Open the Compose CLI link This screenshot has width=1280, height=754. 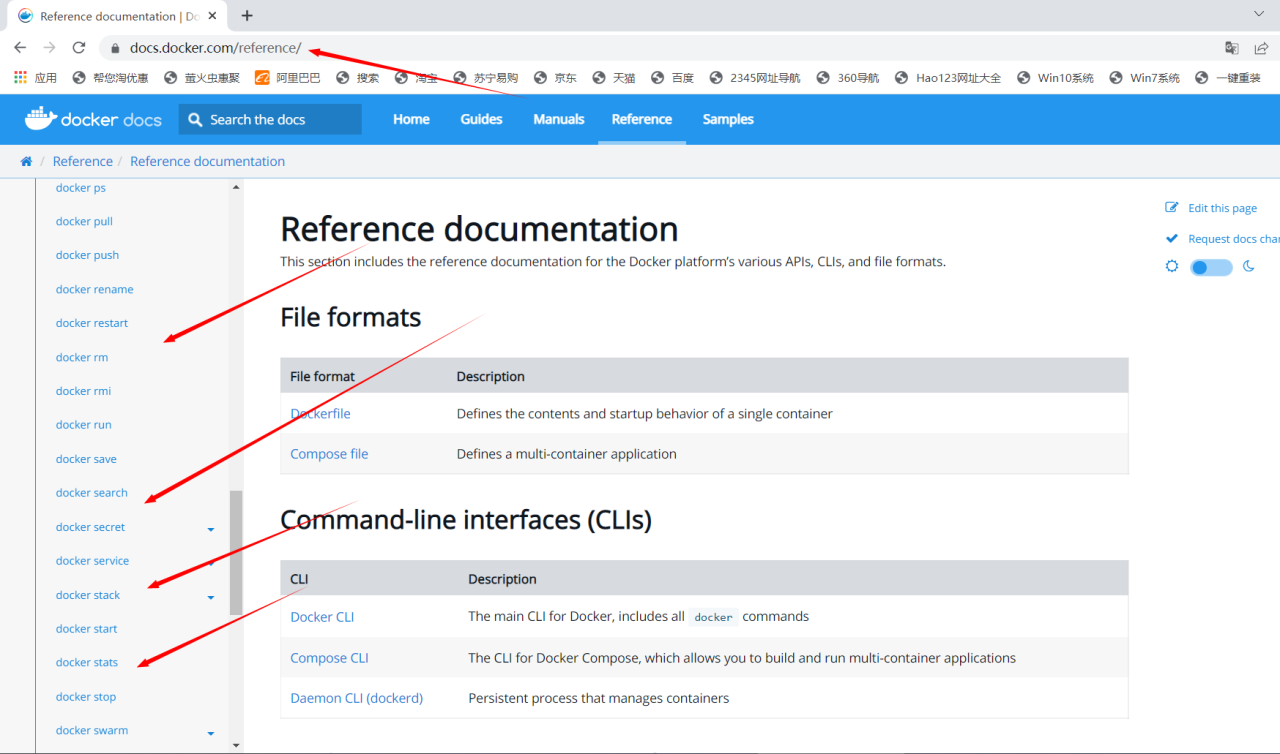tap(329, 658)
